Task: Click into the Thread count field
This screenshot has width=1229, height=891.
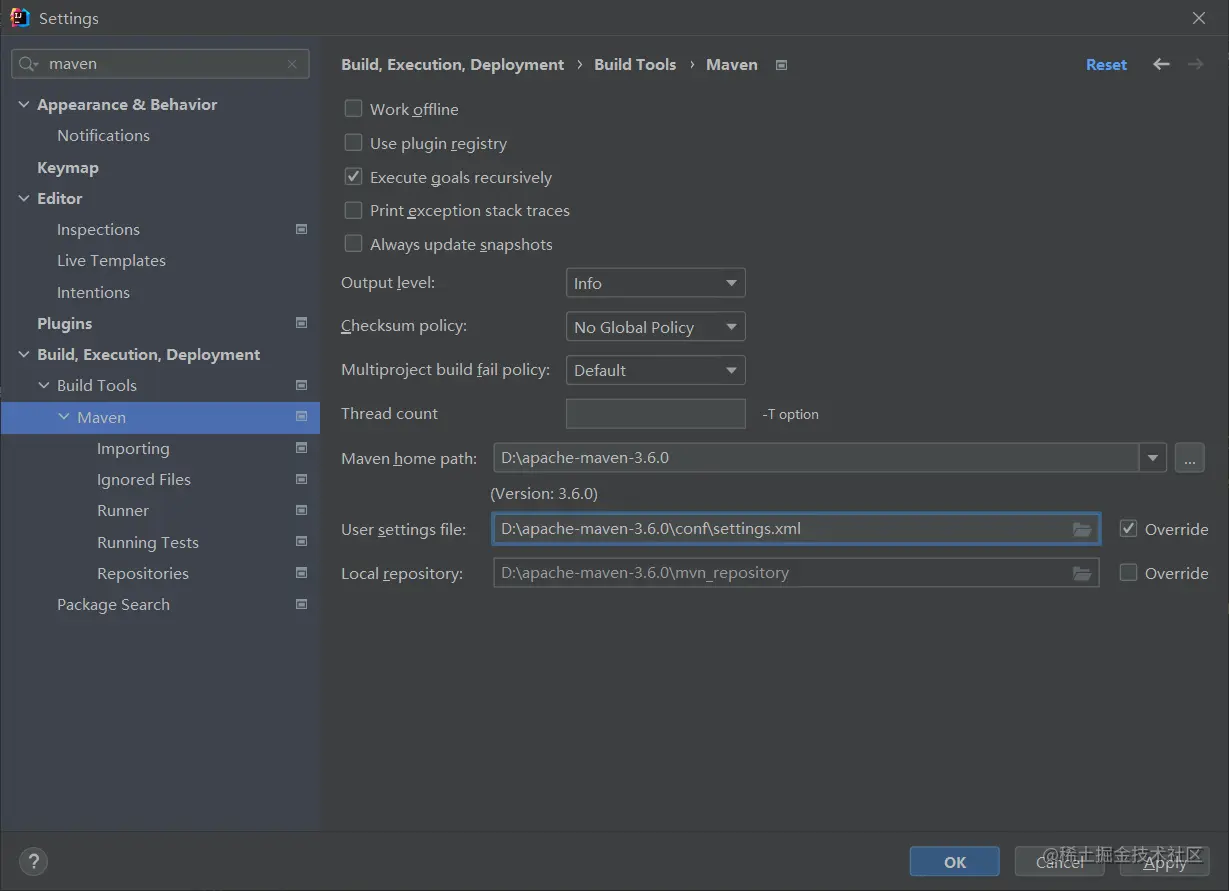Action: click(x=656, y=413)
